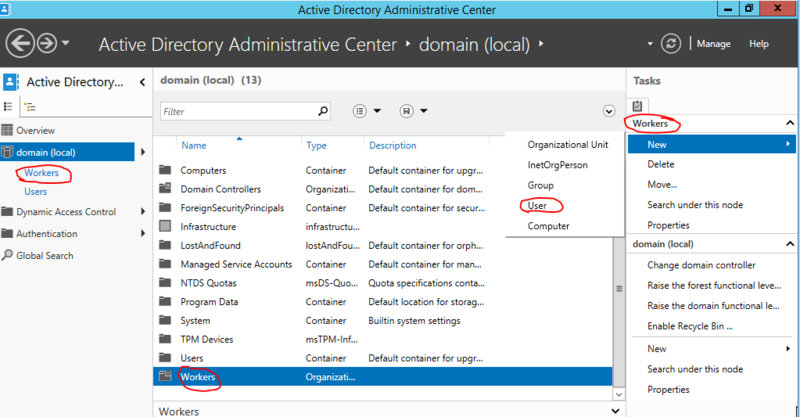Image resolution: width=800 pixels, height=417 pixels.
Task: Select the Infrastructure object icon
Action: pos(165,226)
